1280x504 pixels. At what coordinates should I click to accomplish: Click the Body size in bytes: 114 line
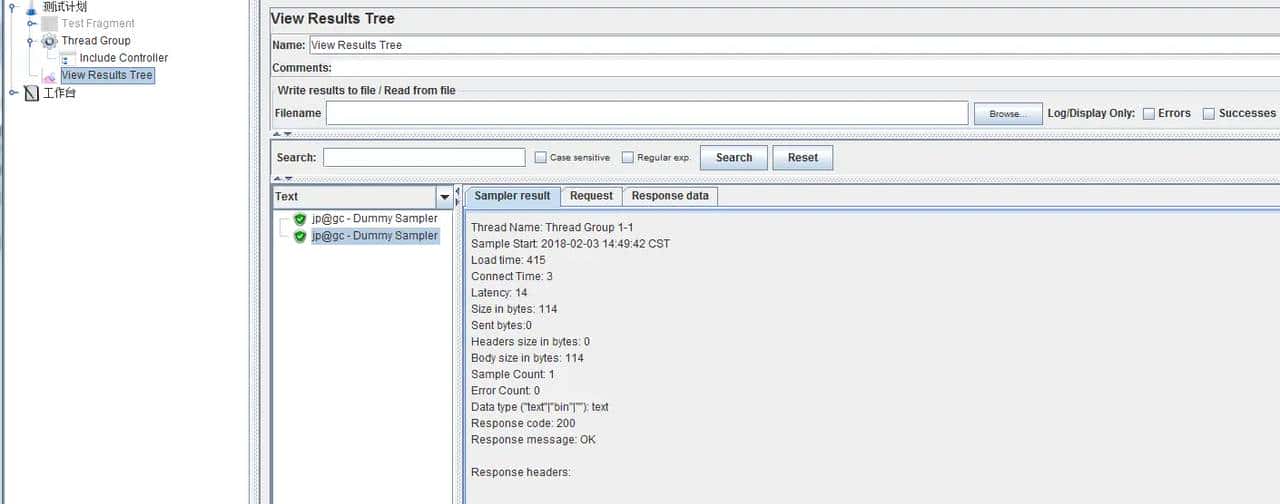[527, 358]
